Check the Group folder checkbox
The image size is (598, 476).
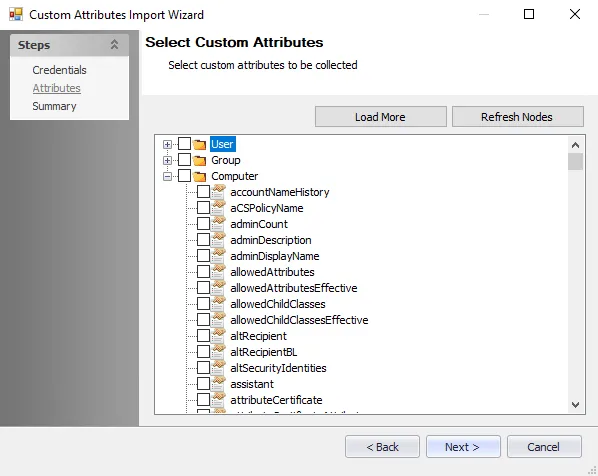click(x=185, y=160)
